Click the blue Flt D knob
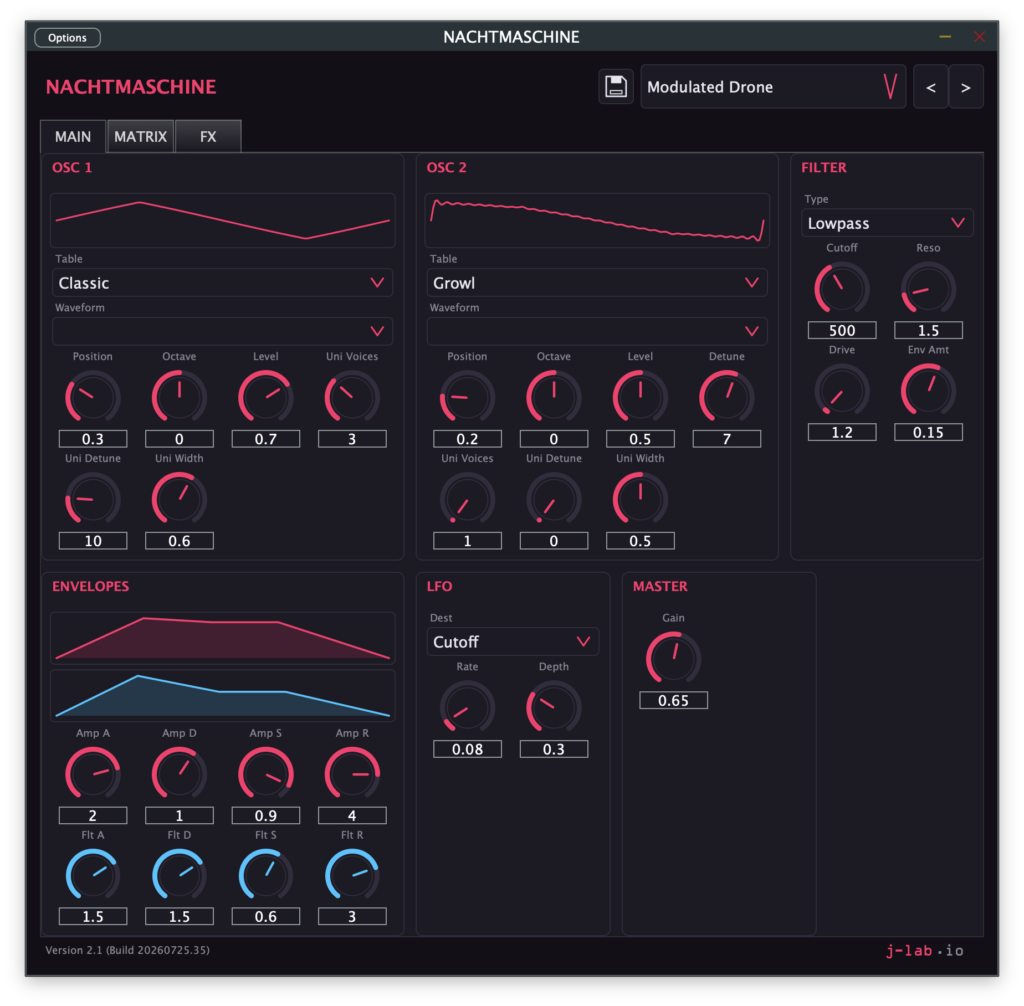This screenshot has height=1006, width=1024. tap(179, 875)
